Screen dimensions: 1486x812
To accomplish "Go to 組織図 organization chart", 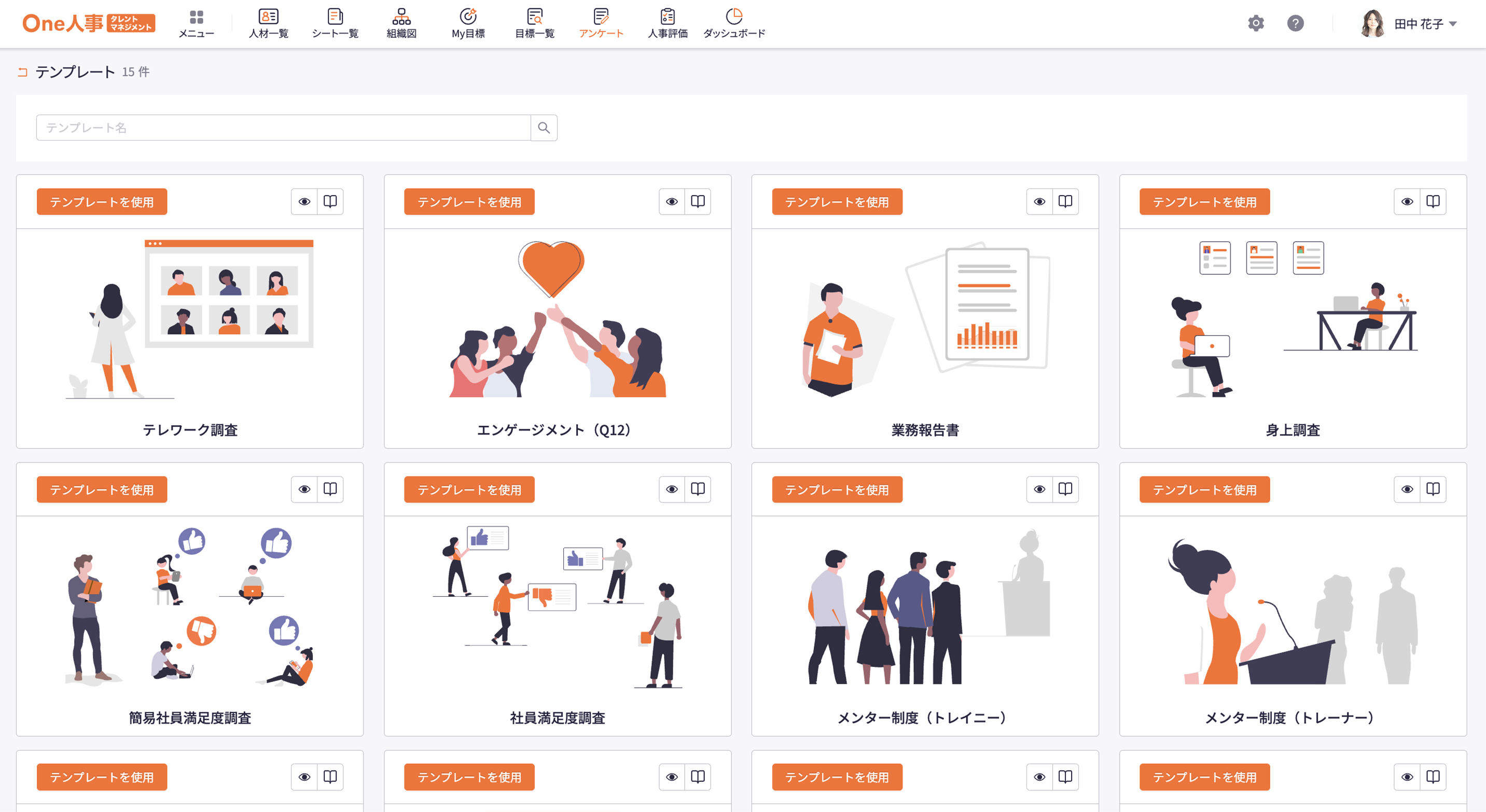I will (401, 23).
